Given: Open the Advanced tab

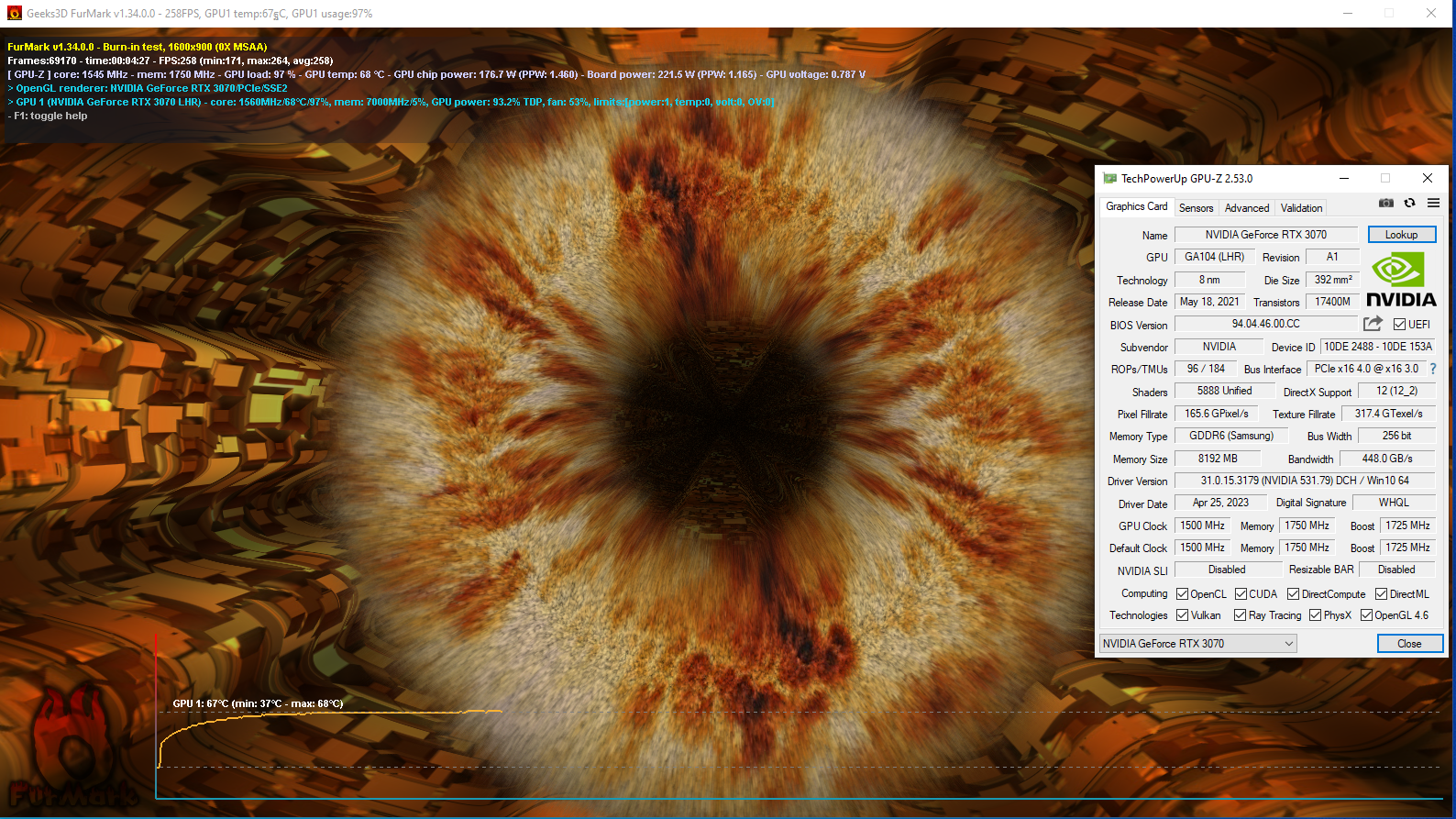Looking at the screenshot, I should click(1247, 208).
